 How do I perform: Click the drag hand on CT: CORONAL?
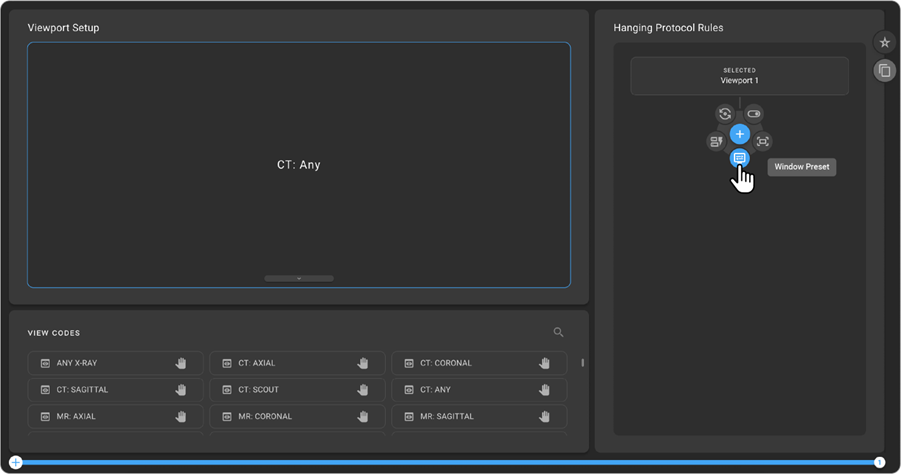click(545, 363)
